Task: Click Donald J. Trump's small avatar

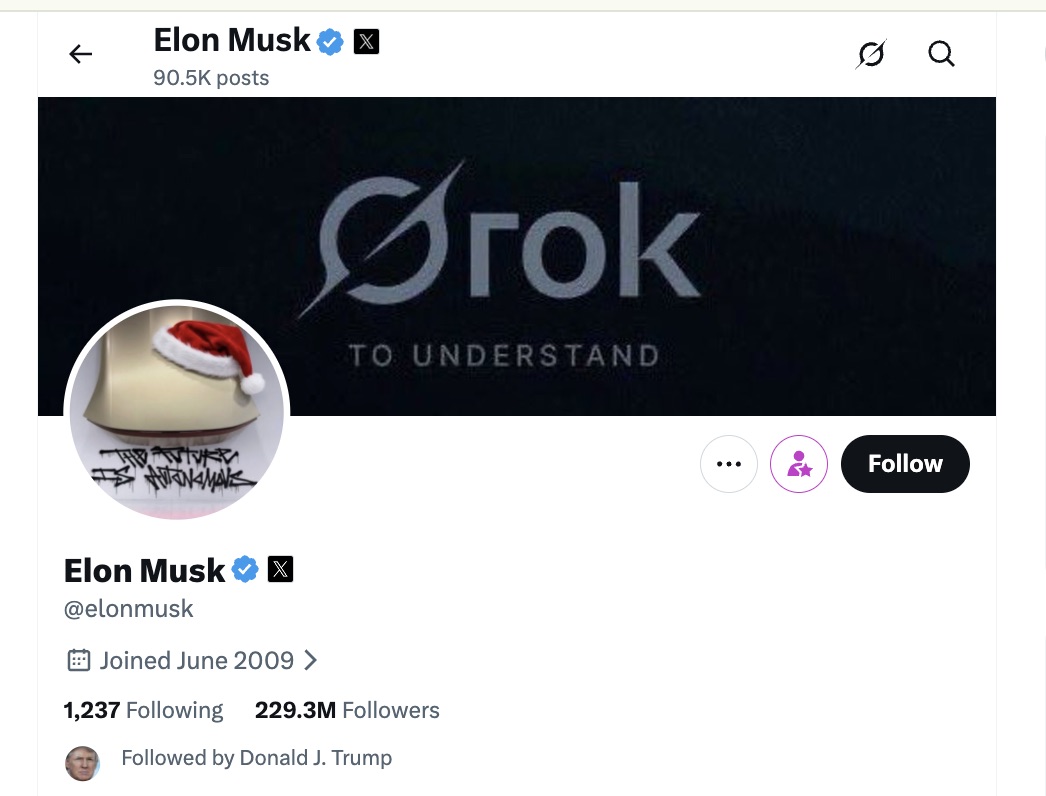Action: click(83, 763)
